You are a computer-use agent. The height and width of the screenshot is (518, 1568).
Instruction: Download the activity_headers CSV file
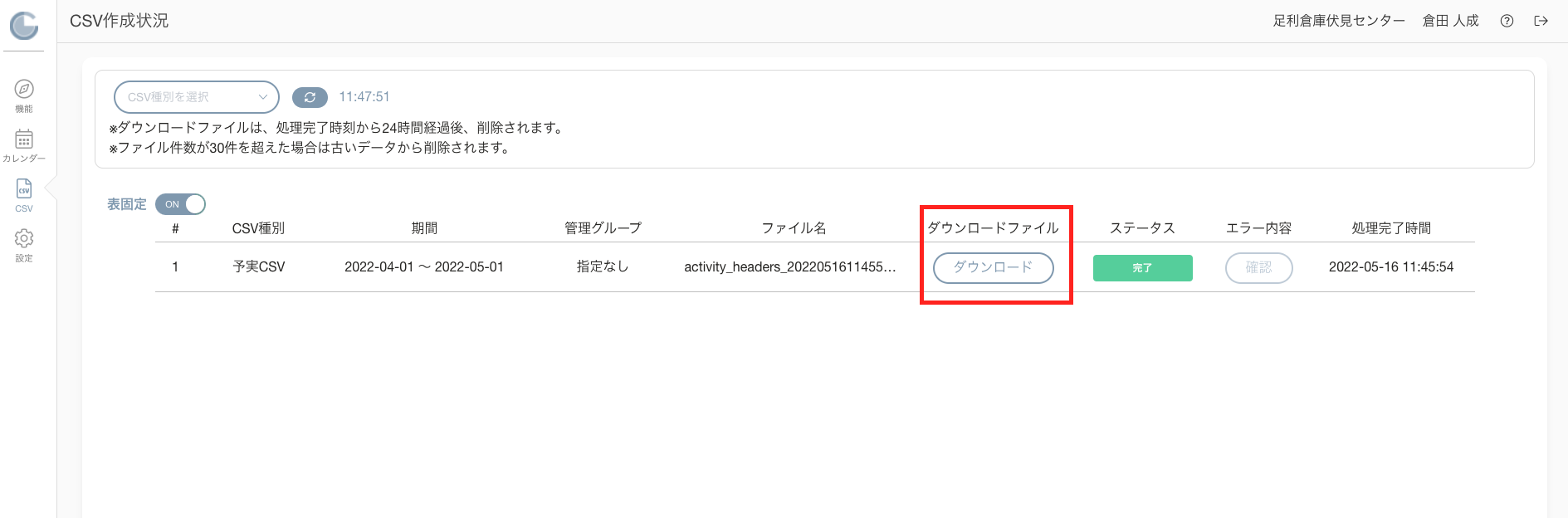click(x=994, y=267)
